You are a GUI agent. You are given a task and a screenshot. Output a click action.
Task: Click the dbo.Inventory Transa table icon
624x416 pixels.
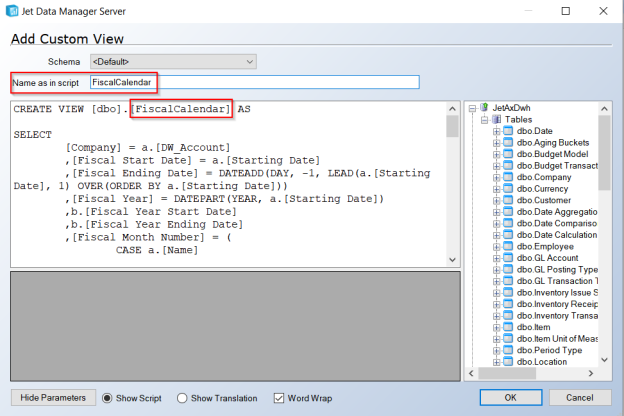(x=508, y=316)
